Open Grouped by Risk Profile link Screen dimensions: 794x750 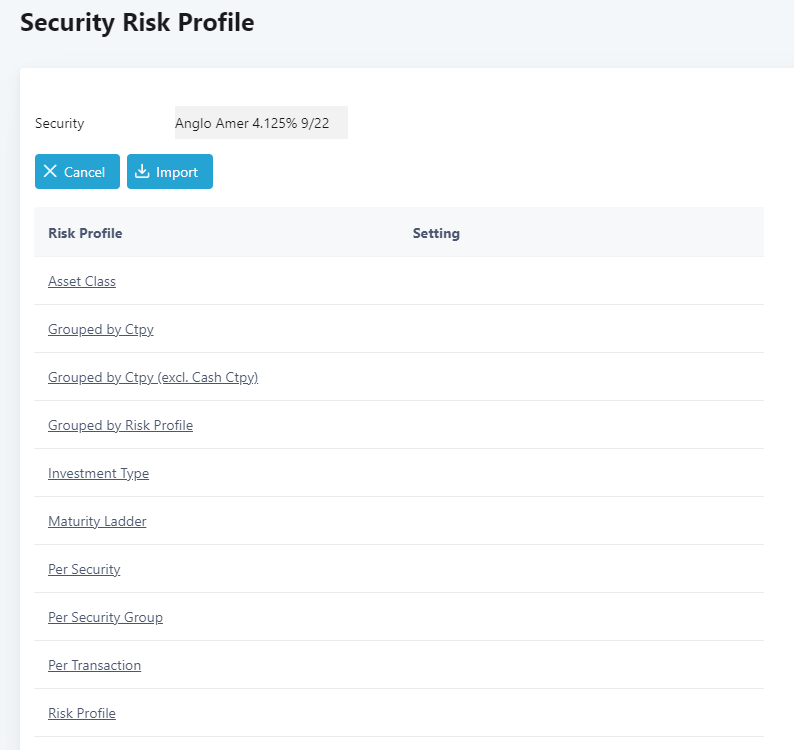[x=121, y=425]
